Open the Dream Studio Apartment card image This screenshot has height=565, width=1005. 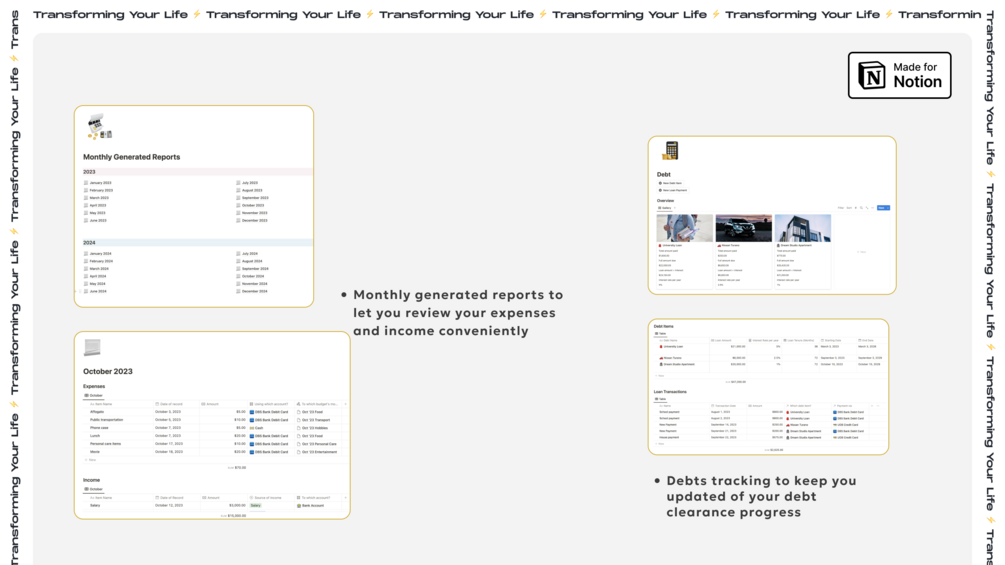point(802,228)
